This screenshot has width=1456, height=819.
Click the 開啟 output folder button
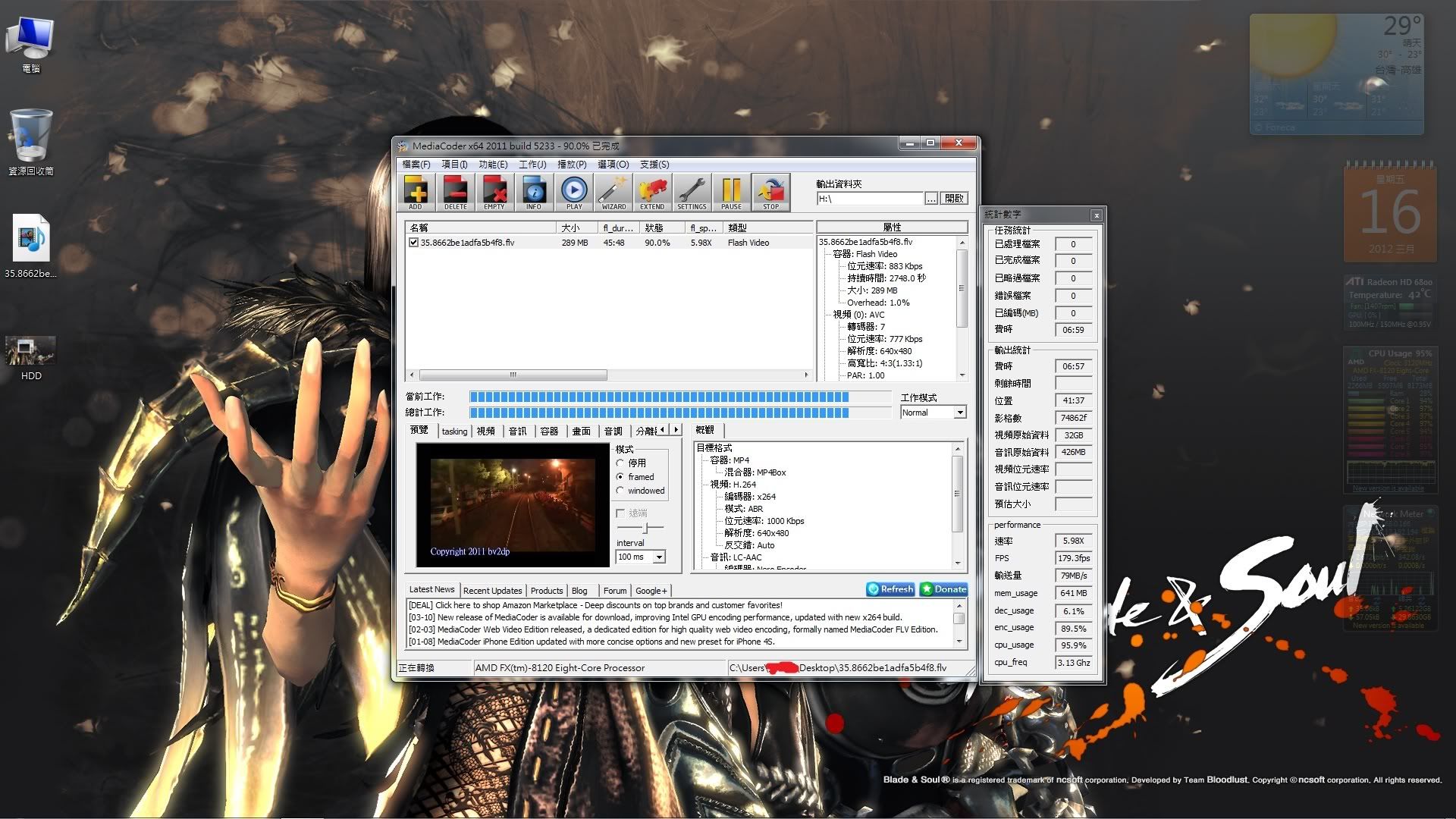click(954, 199)
